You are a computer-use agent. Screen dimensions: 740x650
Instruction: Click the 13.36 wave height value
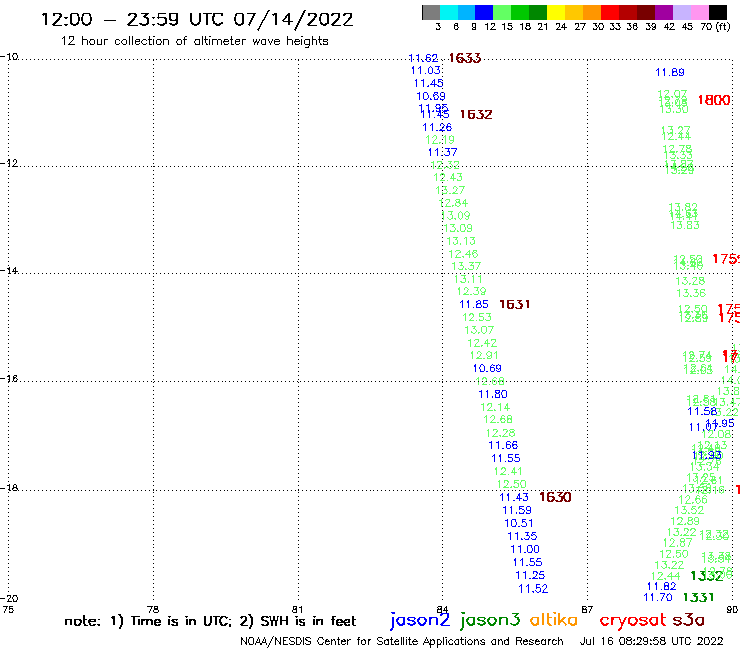pyautogui.click(x=691, y=293)
